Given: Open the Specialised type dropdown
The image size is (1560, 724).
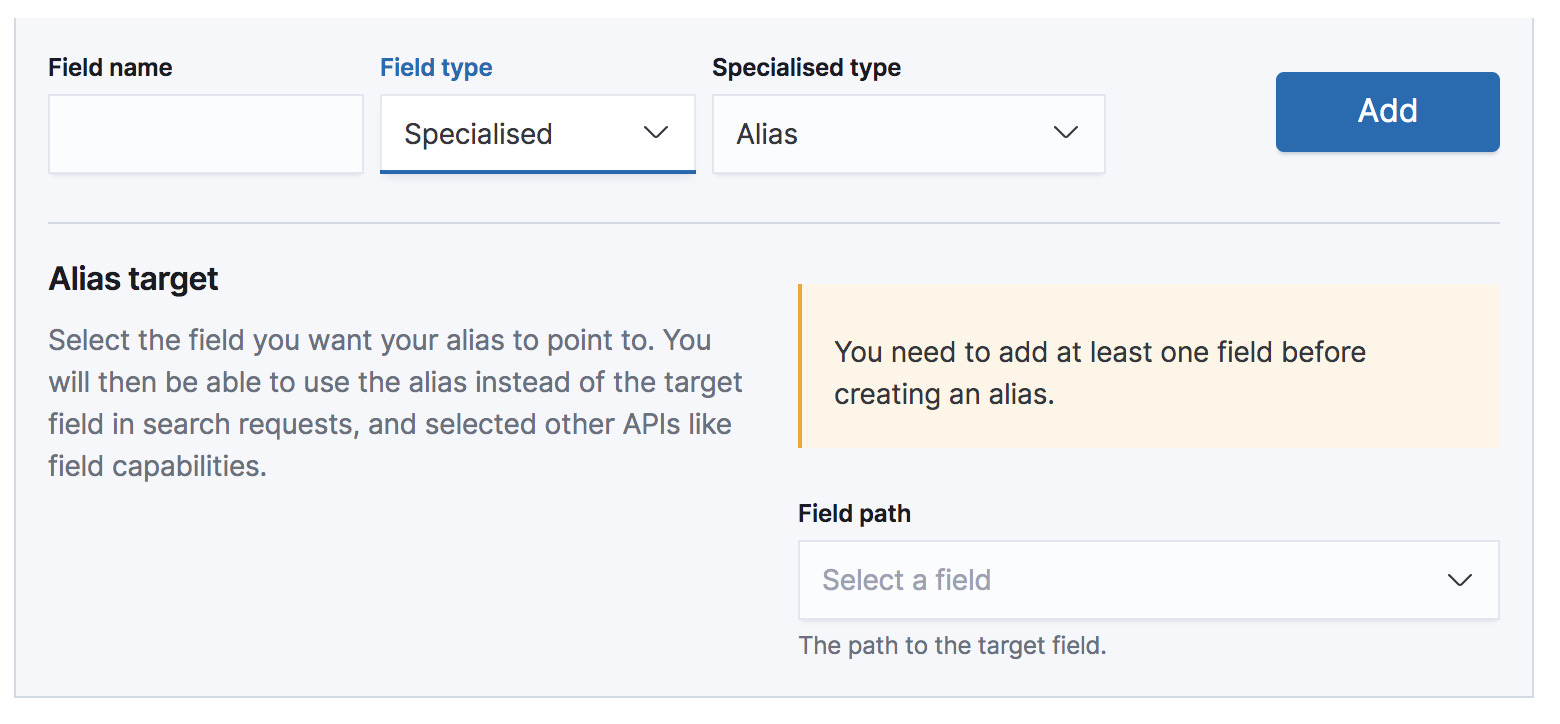Looking at the screenshot, I should pos(908,134).
